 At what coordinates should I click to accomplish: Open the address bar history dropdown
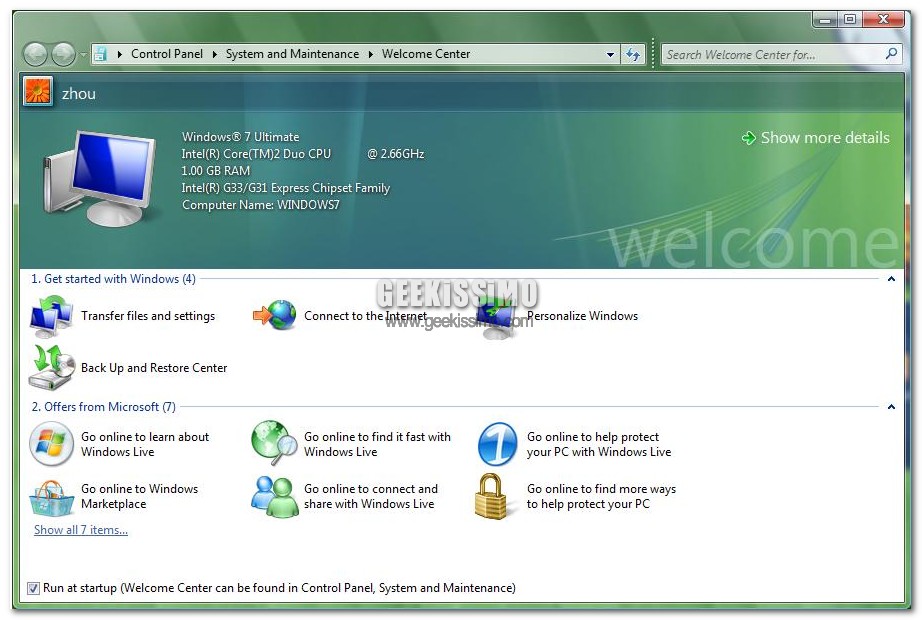610,54
